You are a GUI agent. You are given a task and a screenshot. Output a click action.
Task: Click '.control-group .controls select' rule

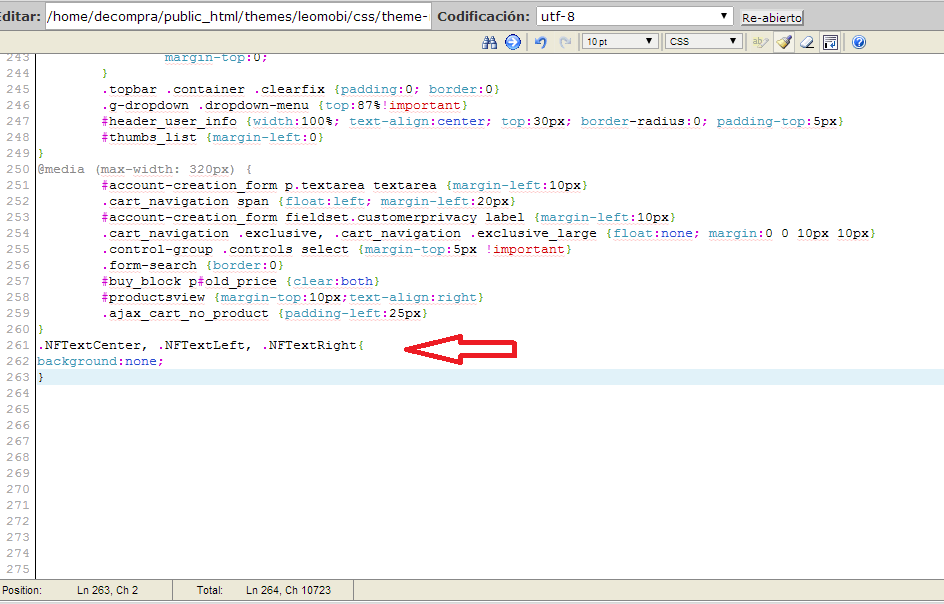tap(337, 249)
